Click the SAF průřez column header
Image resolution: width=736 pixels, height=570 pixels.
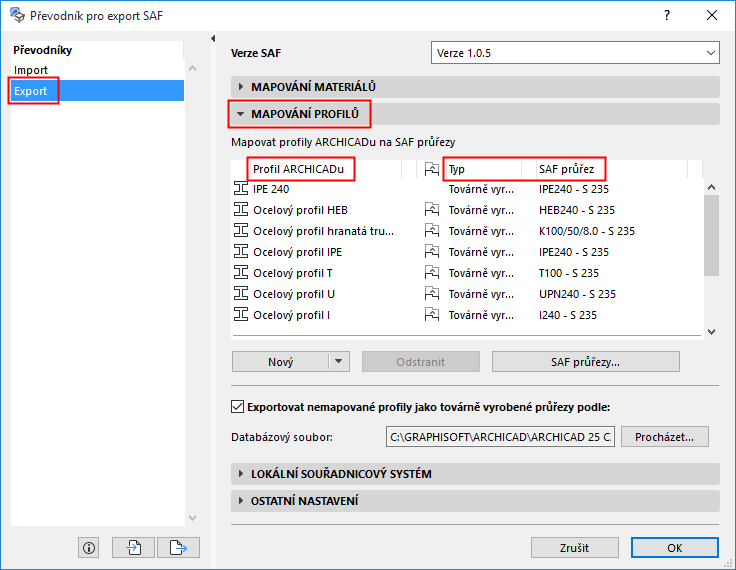tap(611, 169)
